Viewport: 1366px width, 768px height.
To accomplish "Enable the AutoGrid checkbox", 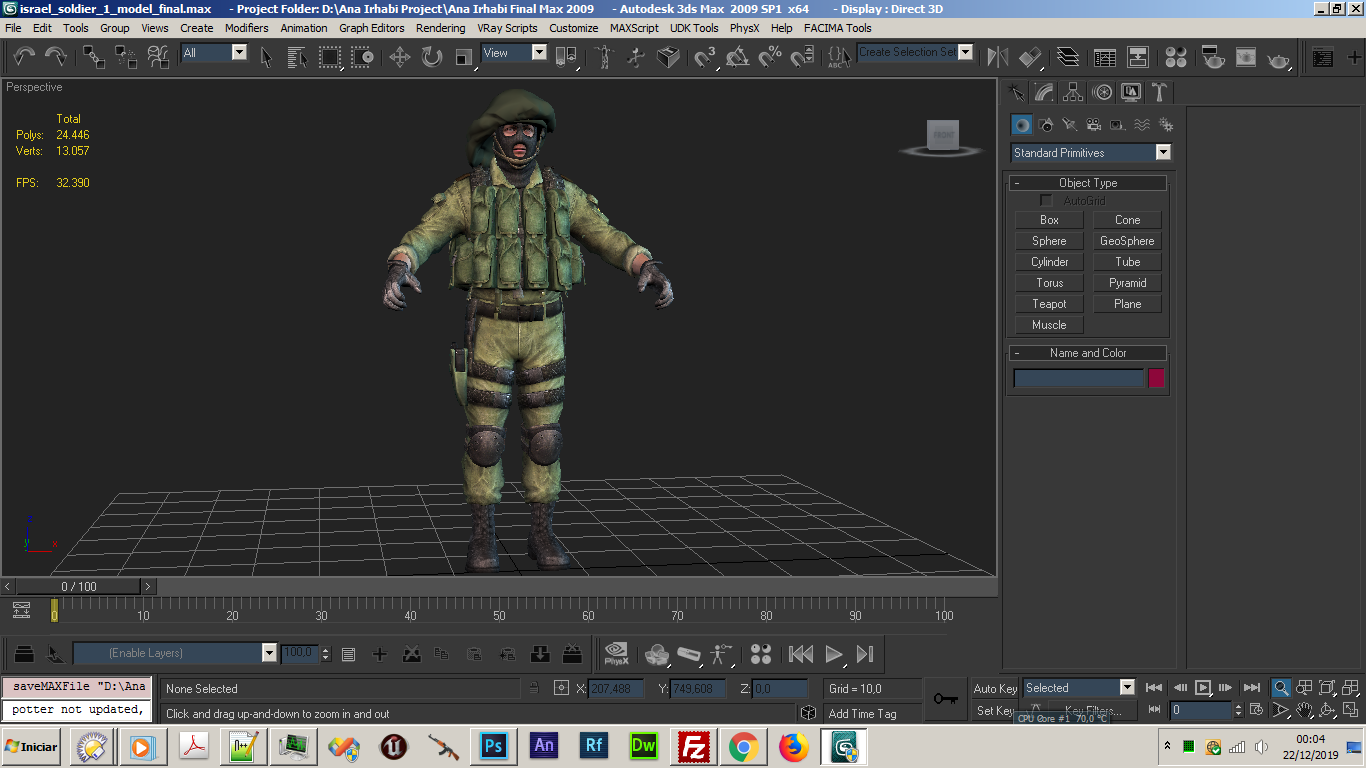I will (x=1047, y=201).
